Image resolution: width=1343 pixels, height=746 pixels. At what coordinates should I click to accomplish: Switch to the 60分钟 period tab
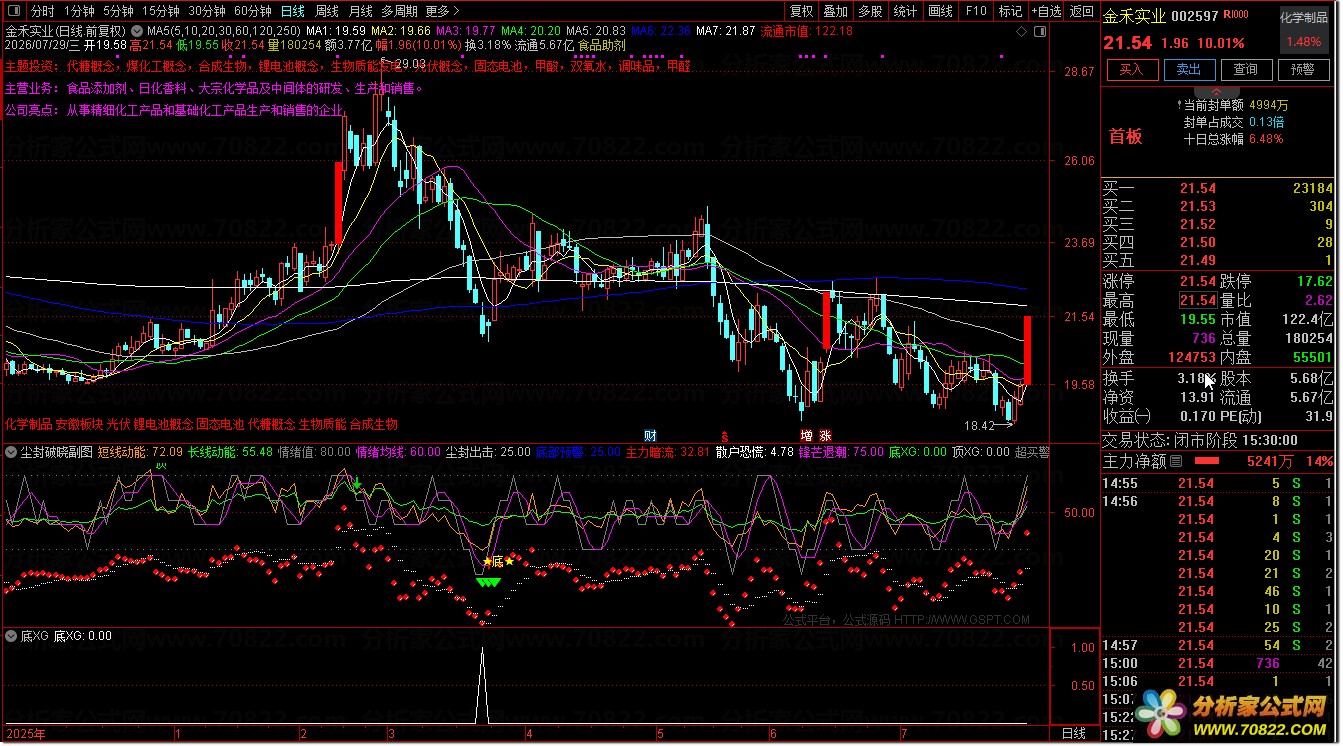click(253, 11)
